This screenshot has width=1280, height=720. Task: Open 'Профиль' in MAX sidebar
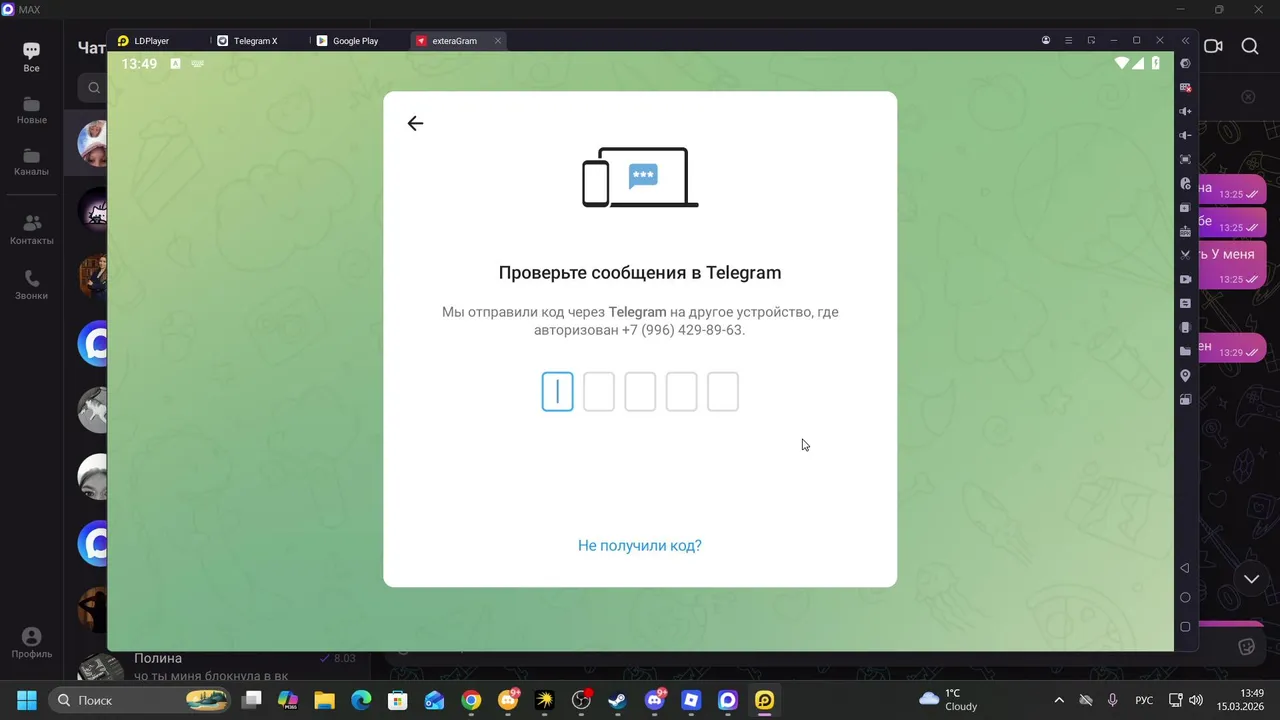tap(31, 643)
